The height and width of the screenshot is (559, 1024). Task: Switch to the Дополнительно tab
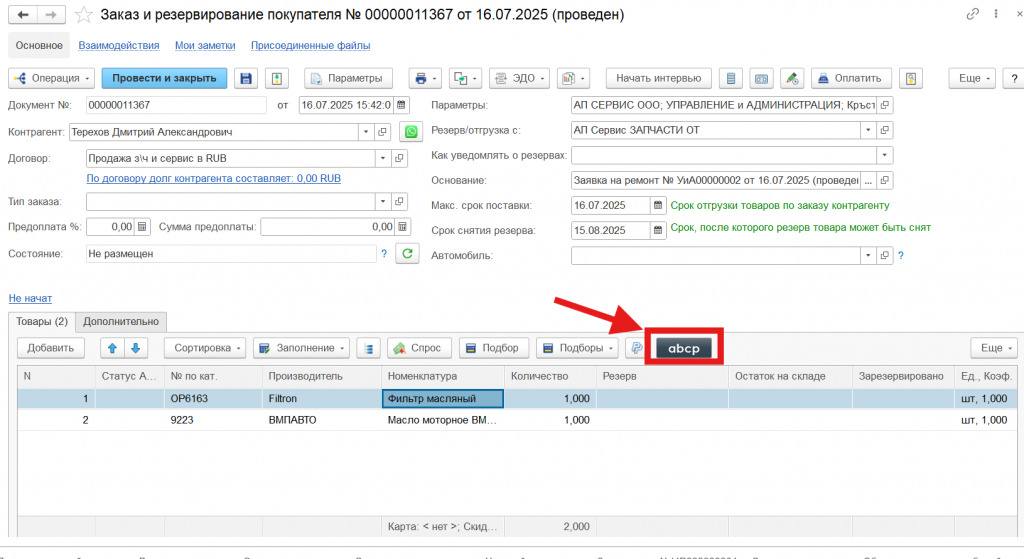pos(121,322)
